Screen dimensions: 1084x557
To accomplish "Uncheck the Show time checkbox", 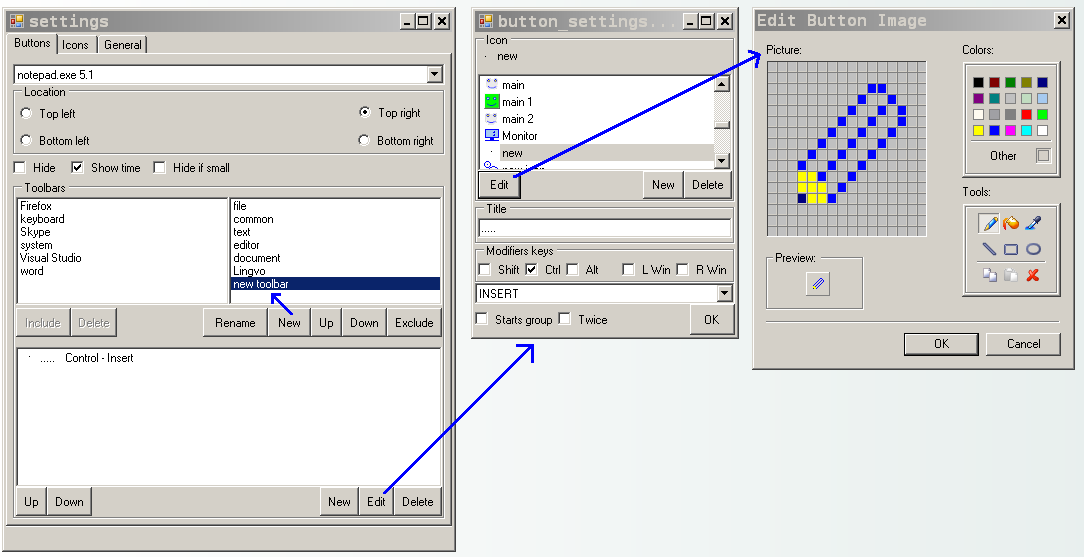I will (x=77, y=167).
